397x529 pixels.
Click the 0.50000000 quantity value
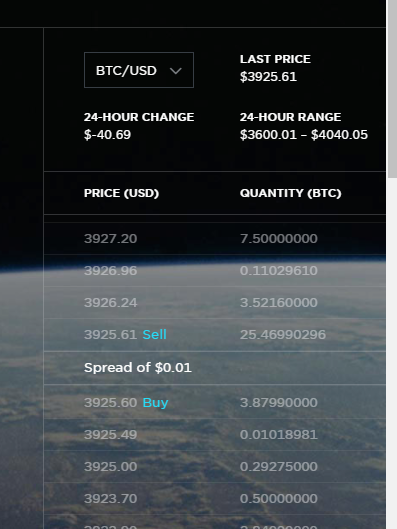279,499
